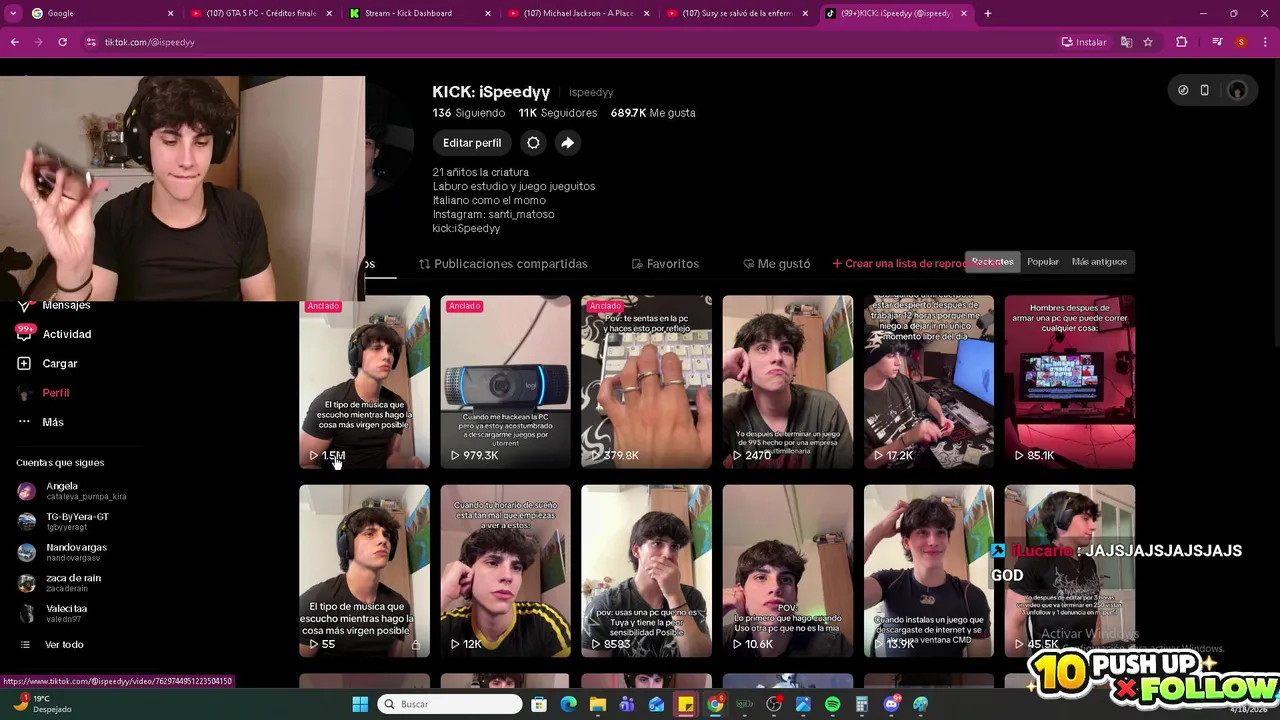Open the Chrome extensions puzzle icon
The image size is (1280, 720).
tap(1182, 42)
